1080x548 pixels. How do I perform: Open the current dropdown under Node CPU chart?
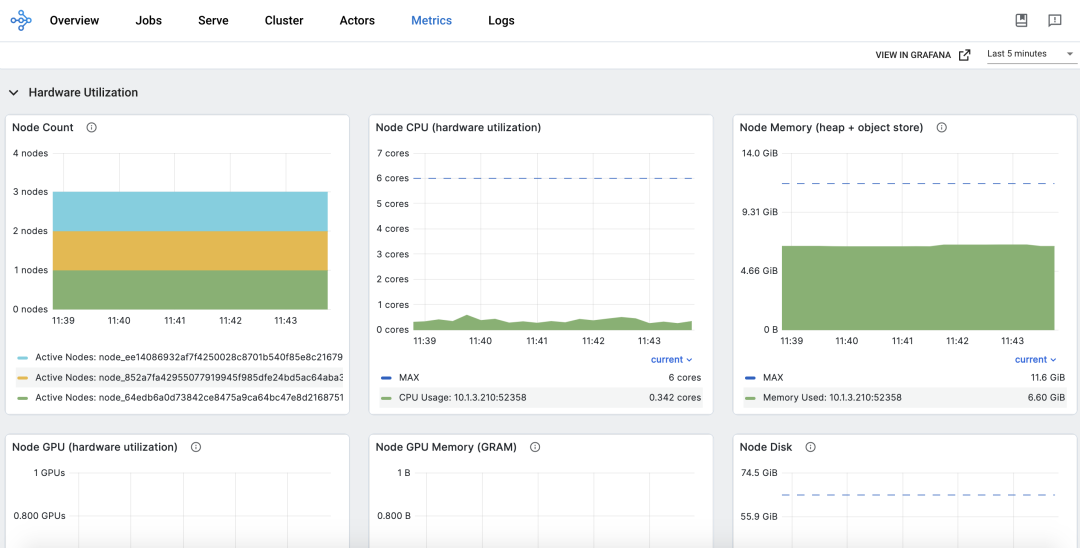pyautogui.click(x=671, y=360)
